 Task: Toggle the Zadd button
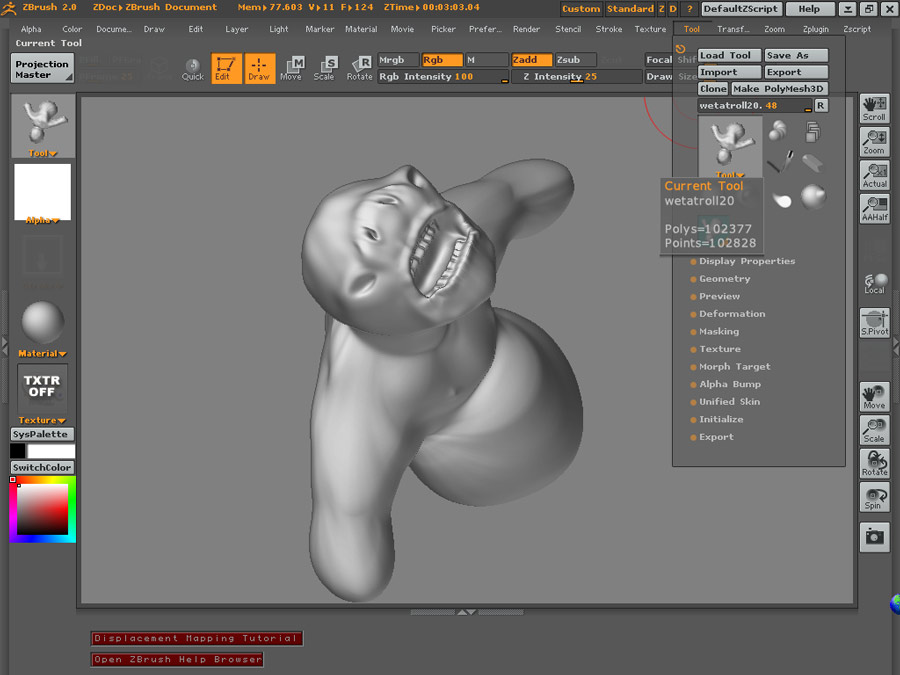(530, 60)
